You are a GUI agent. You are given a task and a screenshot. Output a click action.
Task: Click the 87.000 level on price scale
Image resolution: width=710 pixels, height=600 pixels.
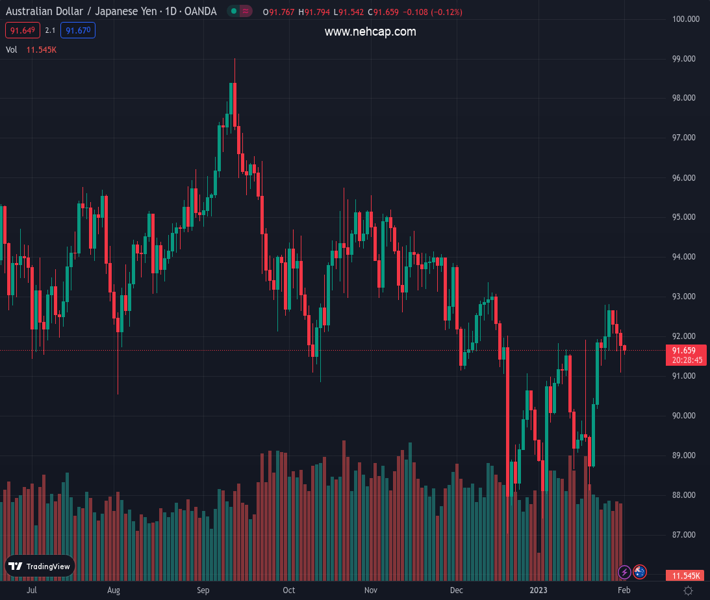tap(684, 535)
